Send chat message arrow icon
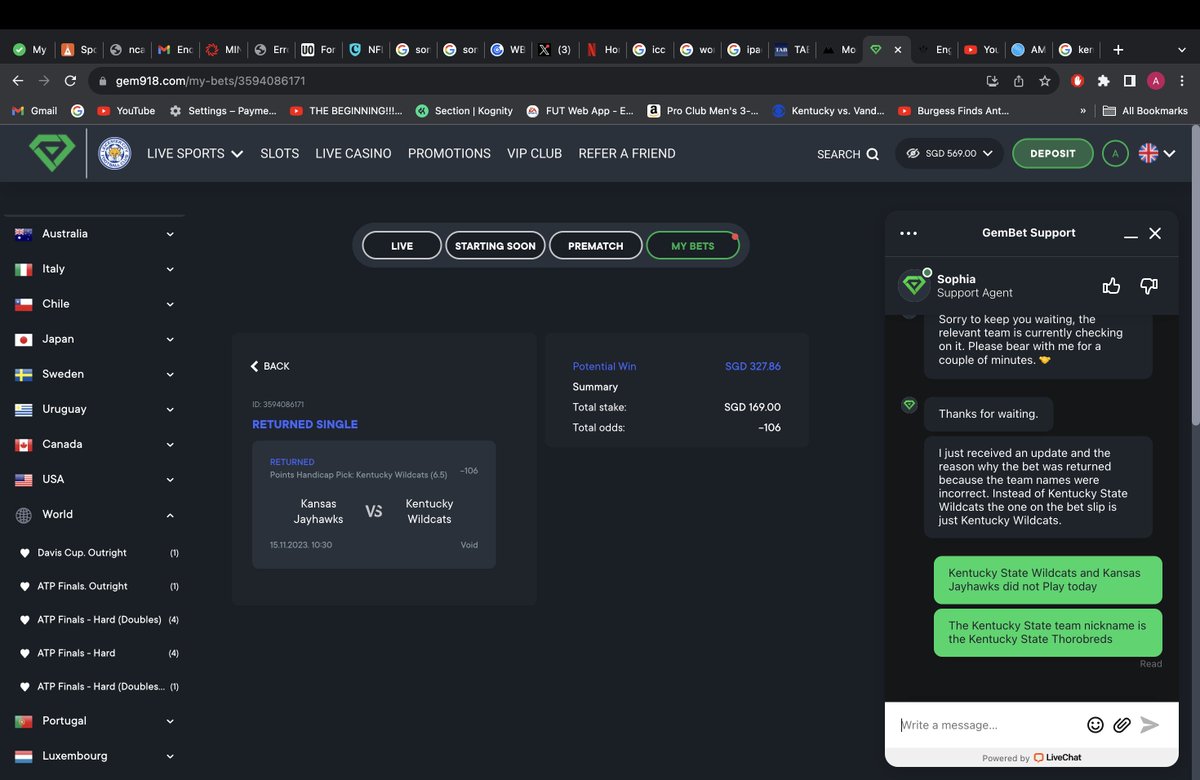The height and width of the screenshot is (780, 1200). [1150, 725]
